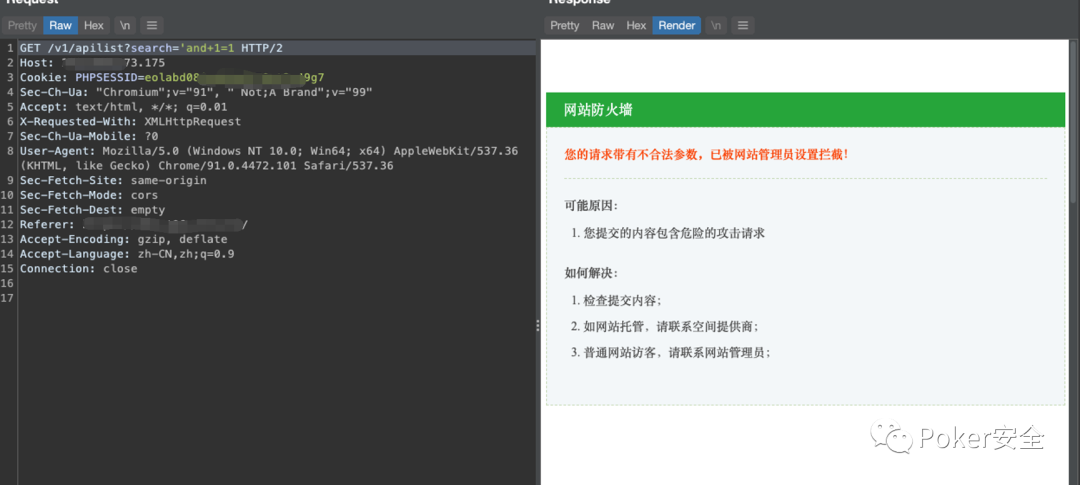Click the 网站防火墙 green header text
This screenshot has height=485, width=1080.
[x=599, y=110]
